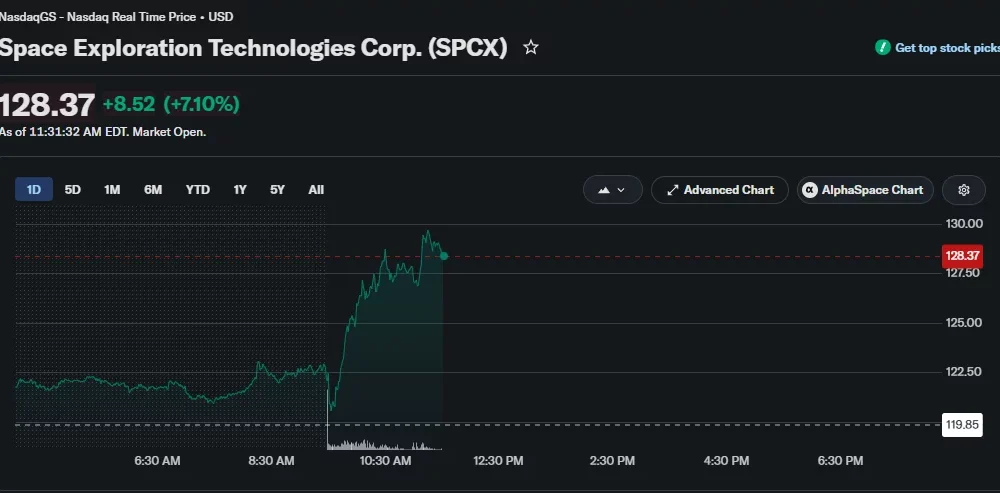Click the red 128.37 price label
Viewport: 1000px width, 493px height.
click(962, 256)
